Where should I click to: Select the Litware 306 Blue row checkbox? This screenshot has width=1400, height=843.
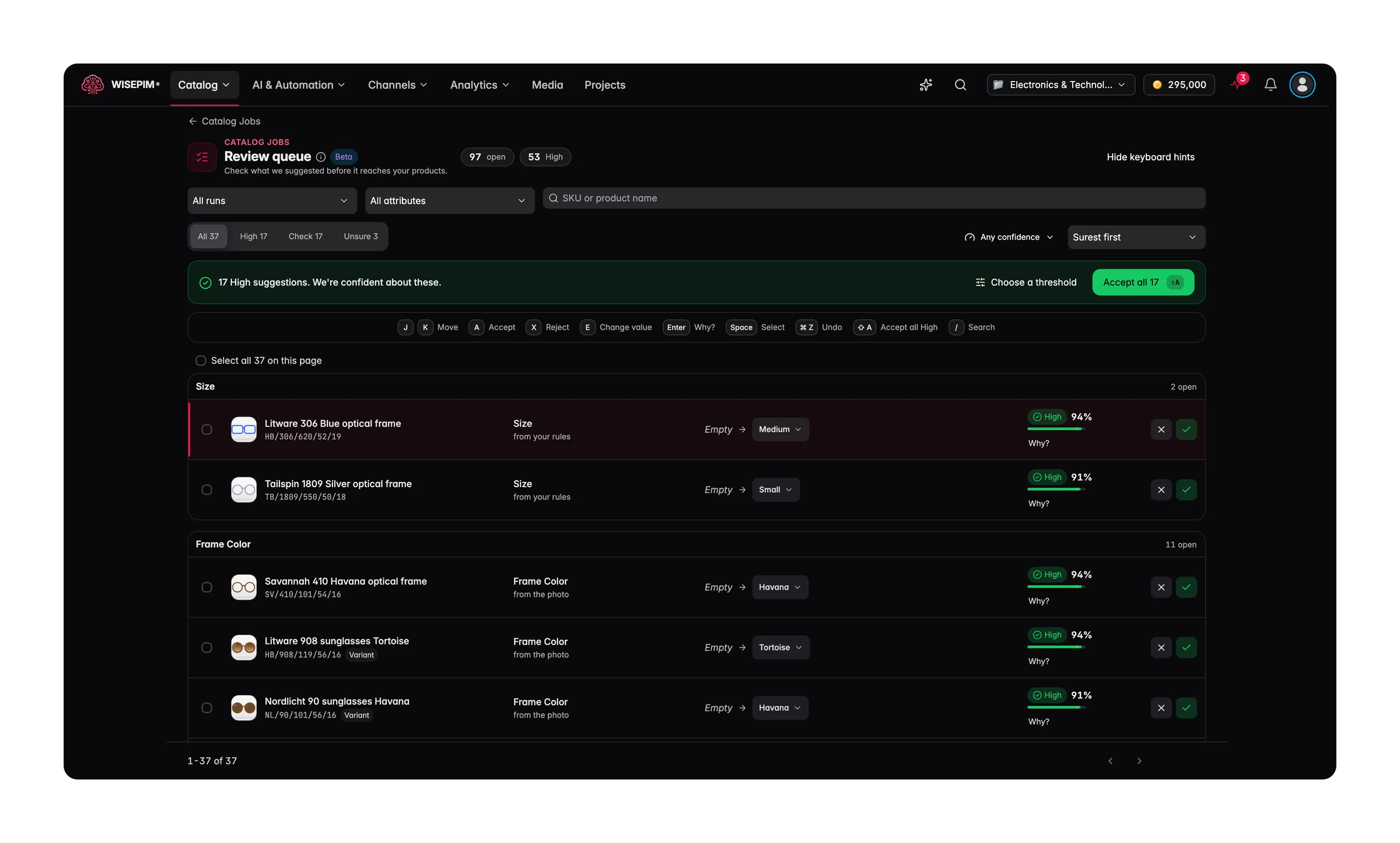(206, 429)
